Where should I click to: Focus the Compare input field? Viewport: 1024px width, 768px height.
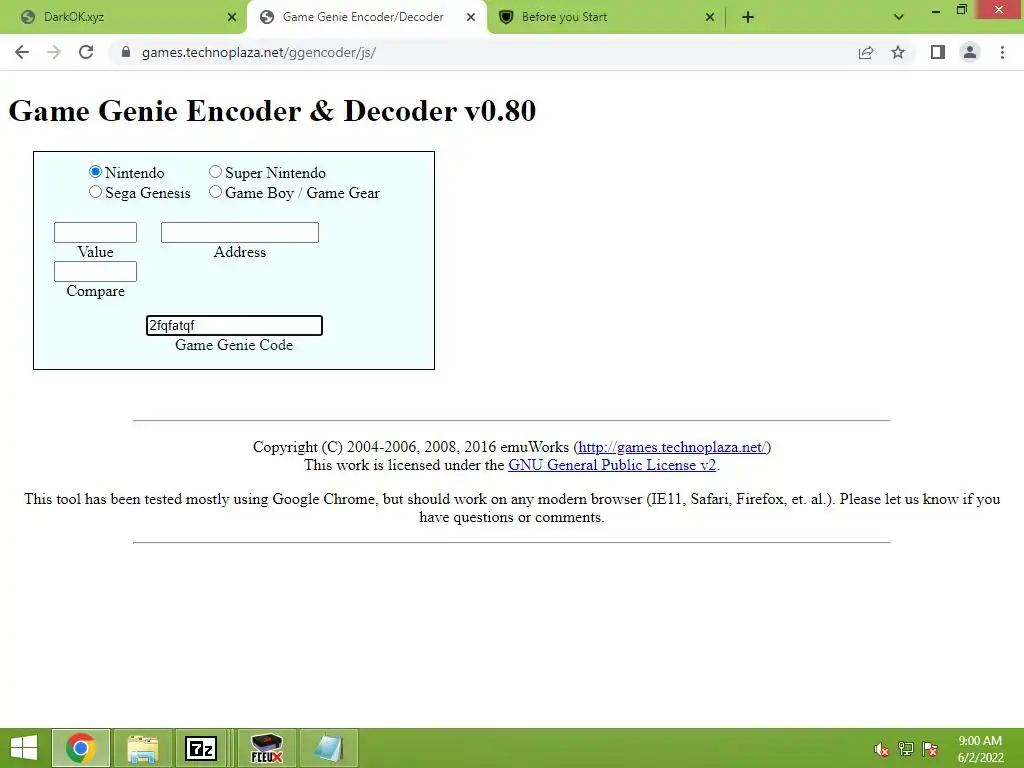click(x=95, y=272)
